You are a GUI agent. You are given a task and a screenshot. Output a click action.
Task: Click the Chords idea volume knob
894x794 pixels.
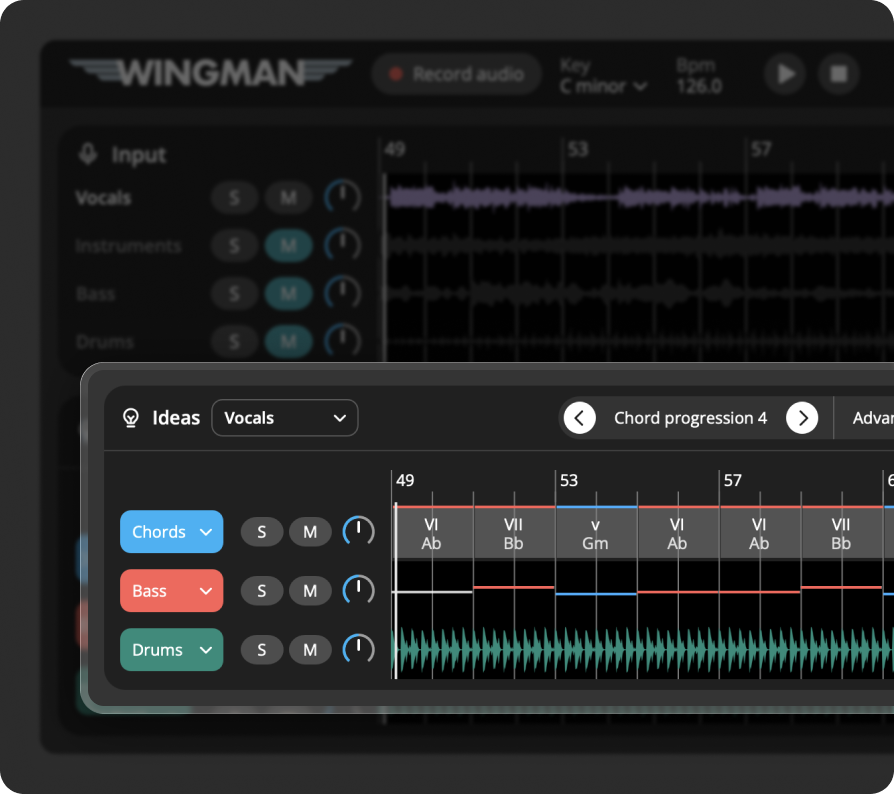click(x=359, y=532)
